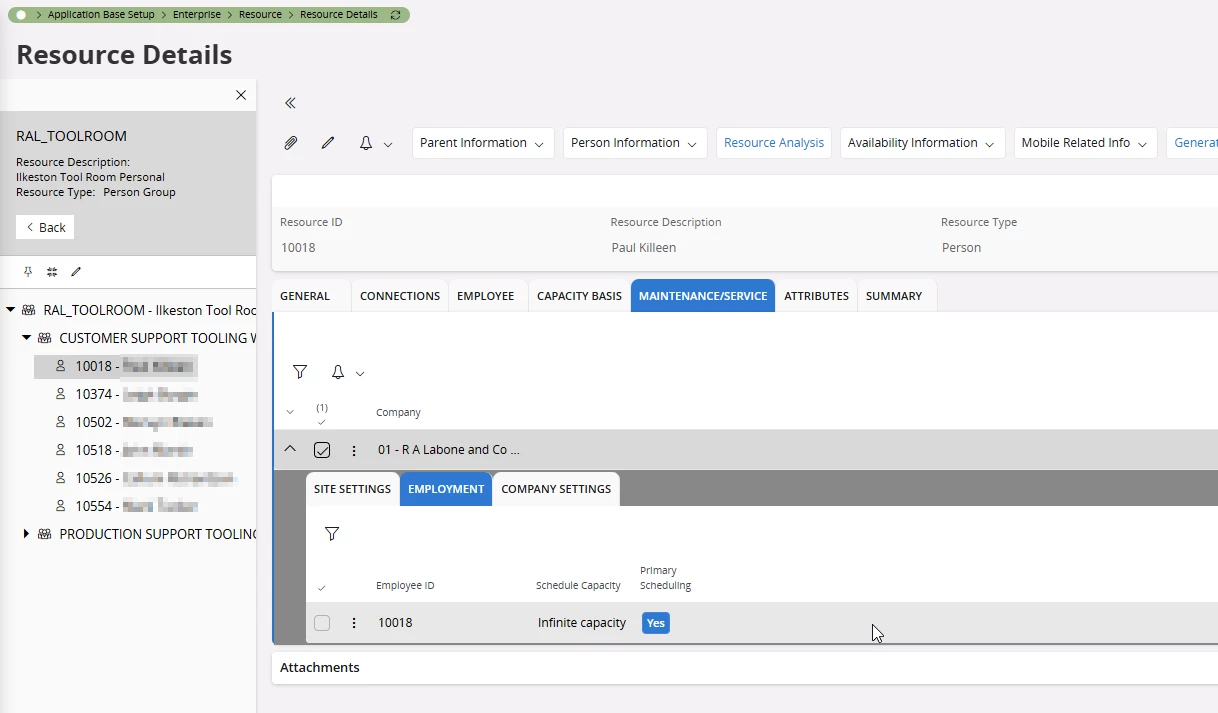The image size is (1218, 713).
Task: Click the pencil edit icon in toolbar
Action: click(328, 143)
